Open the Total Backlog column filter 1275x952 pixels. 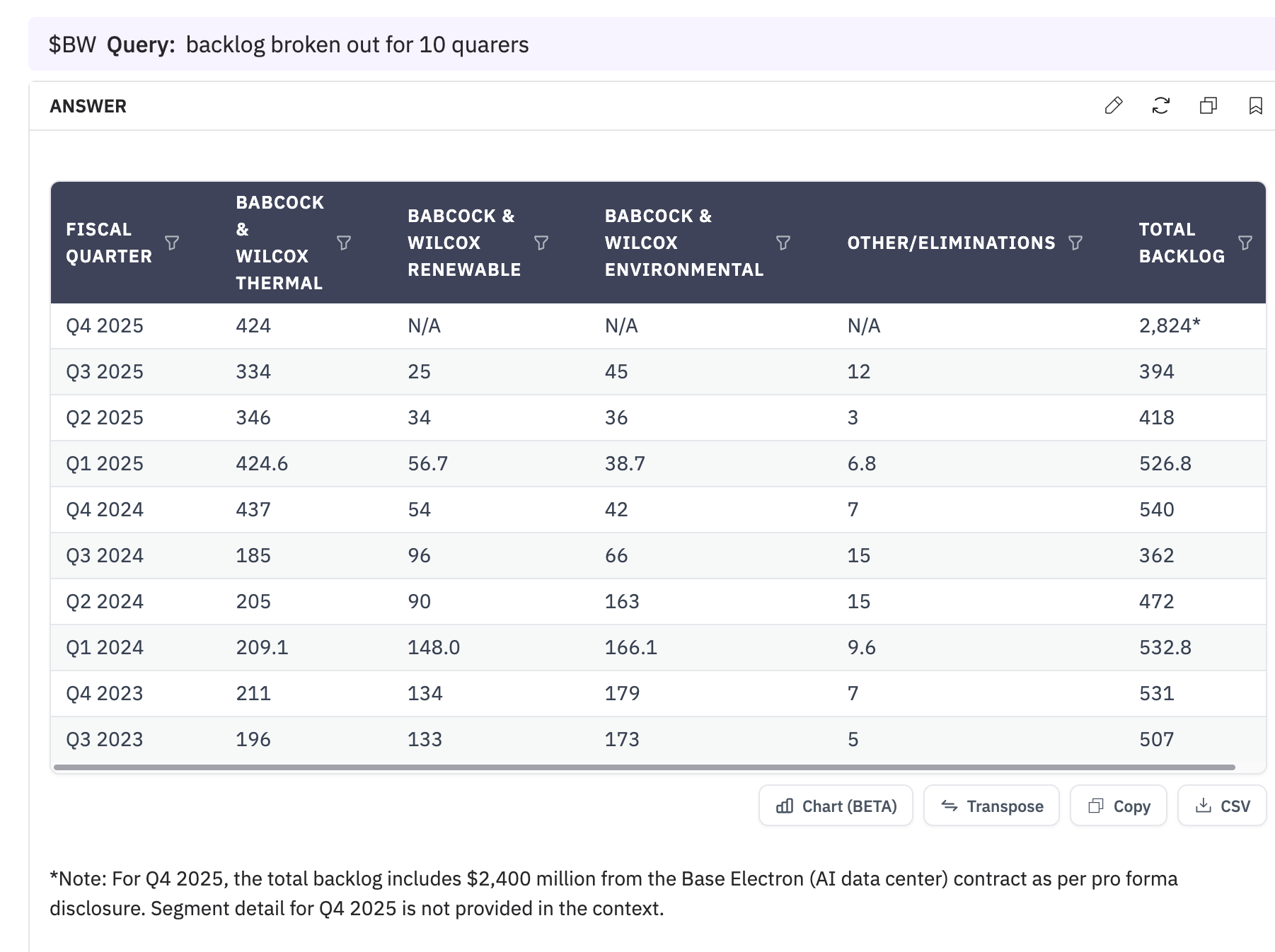[1245, 243]
